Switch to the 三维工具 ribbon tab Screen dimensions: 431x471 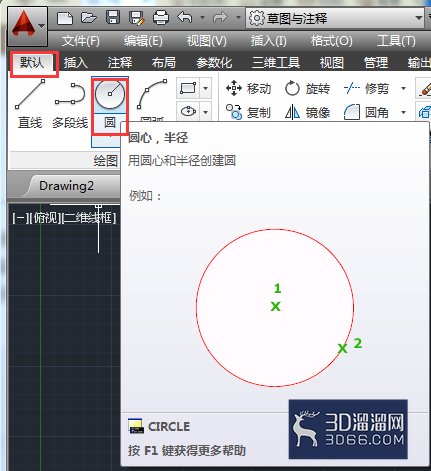click(276, 63)
